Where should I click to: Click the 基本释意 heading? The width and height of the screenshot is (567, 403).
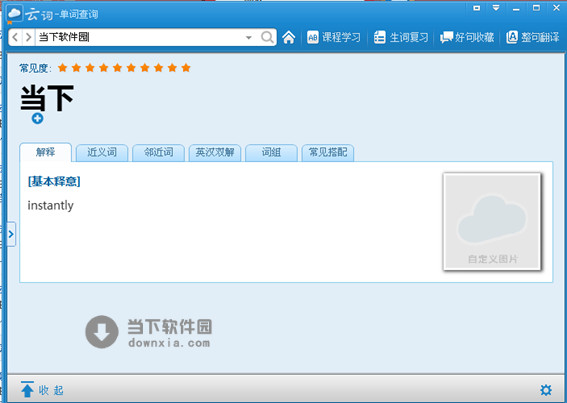(x=54, y=181)
